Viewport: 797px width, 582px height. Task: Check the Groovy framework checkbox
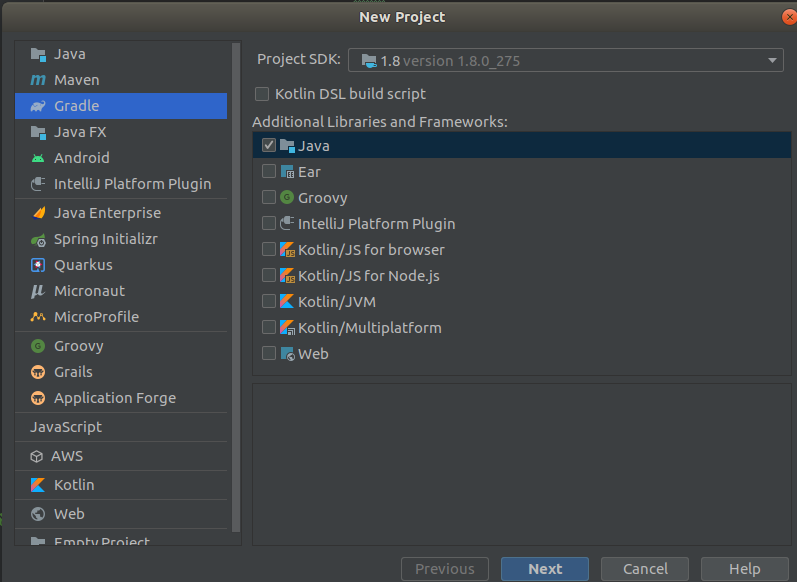click(268, 198)
